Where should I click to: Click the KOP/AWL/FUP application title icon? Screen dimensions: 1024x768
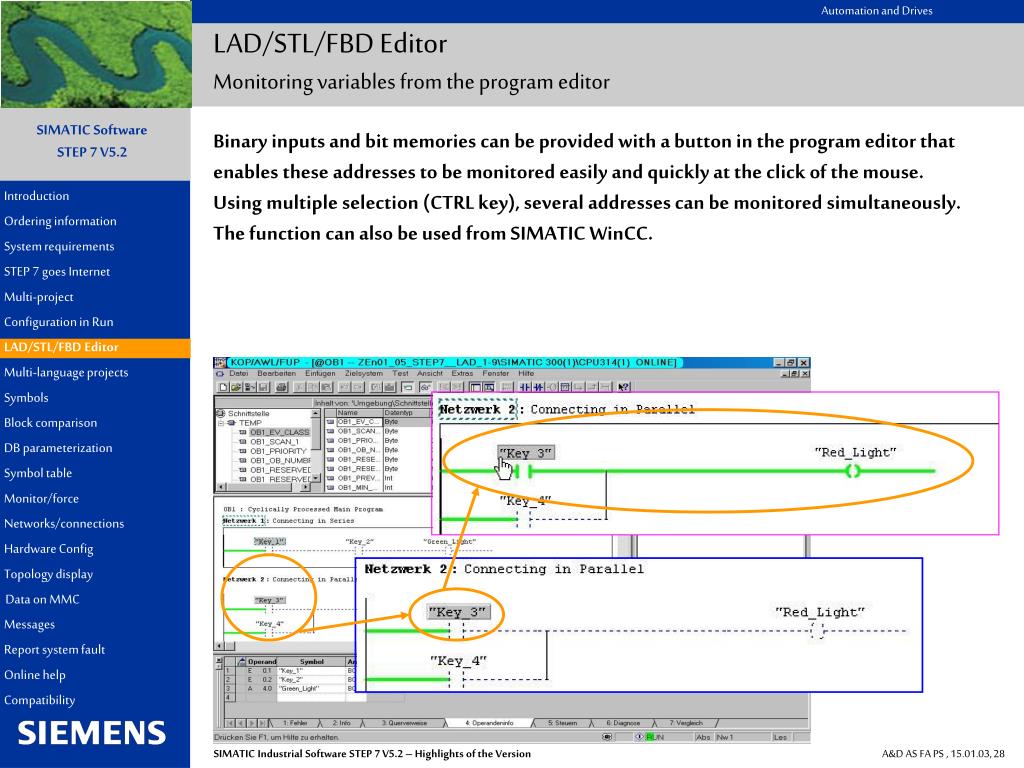[x=220, y=362]
